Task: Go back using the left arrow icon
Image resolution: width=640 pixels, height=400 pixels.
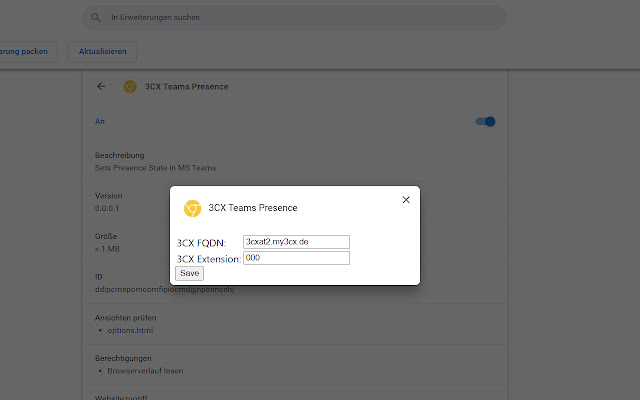Action: (101, 86)
